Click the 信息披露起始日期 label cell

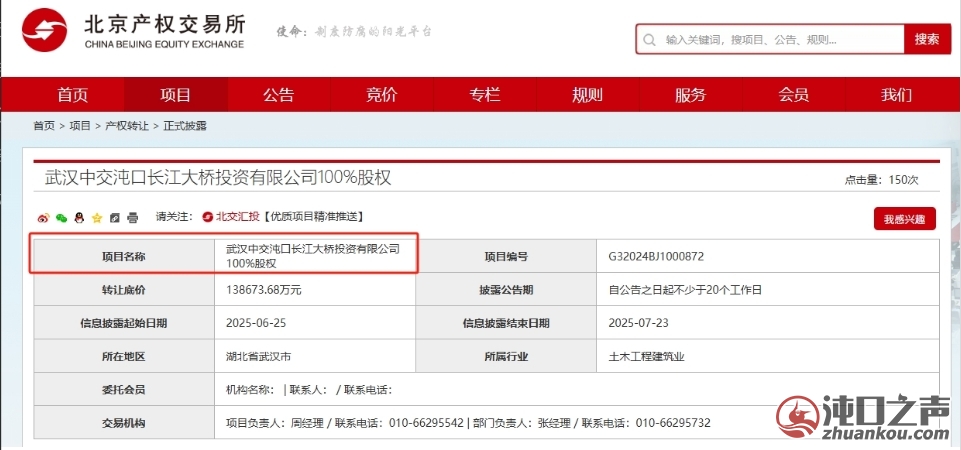(x=124, y=323)
